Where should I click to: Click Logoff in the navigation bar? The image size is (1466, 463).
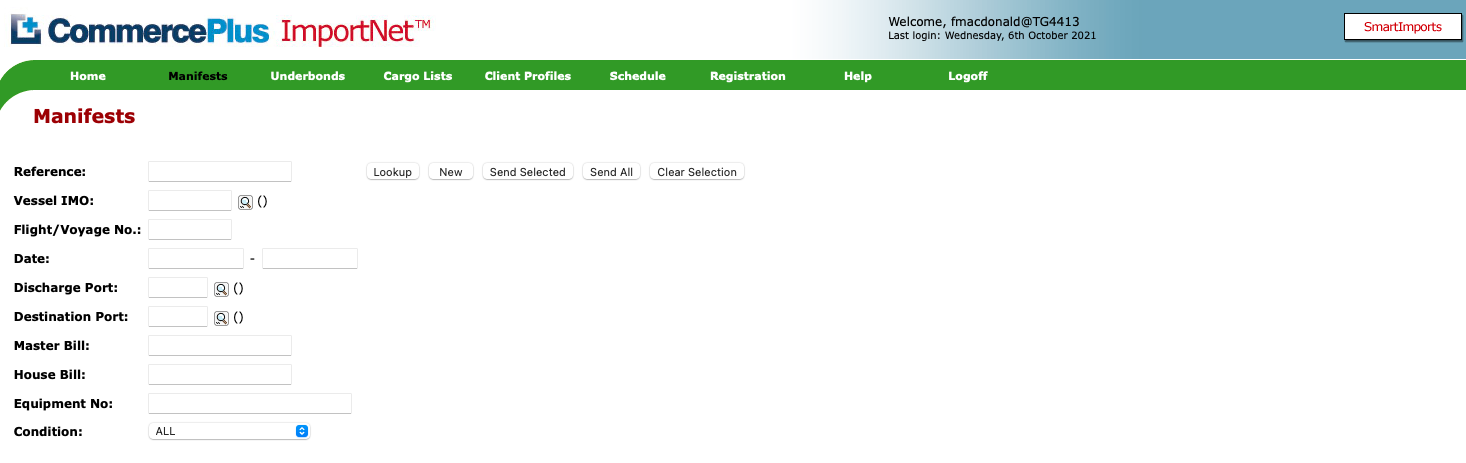(968, 76)
